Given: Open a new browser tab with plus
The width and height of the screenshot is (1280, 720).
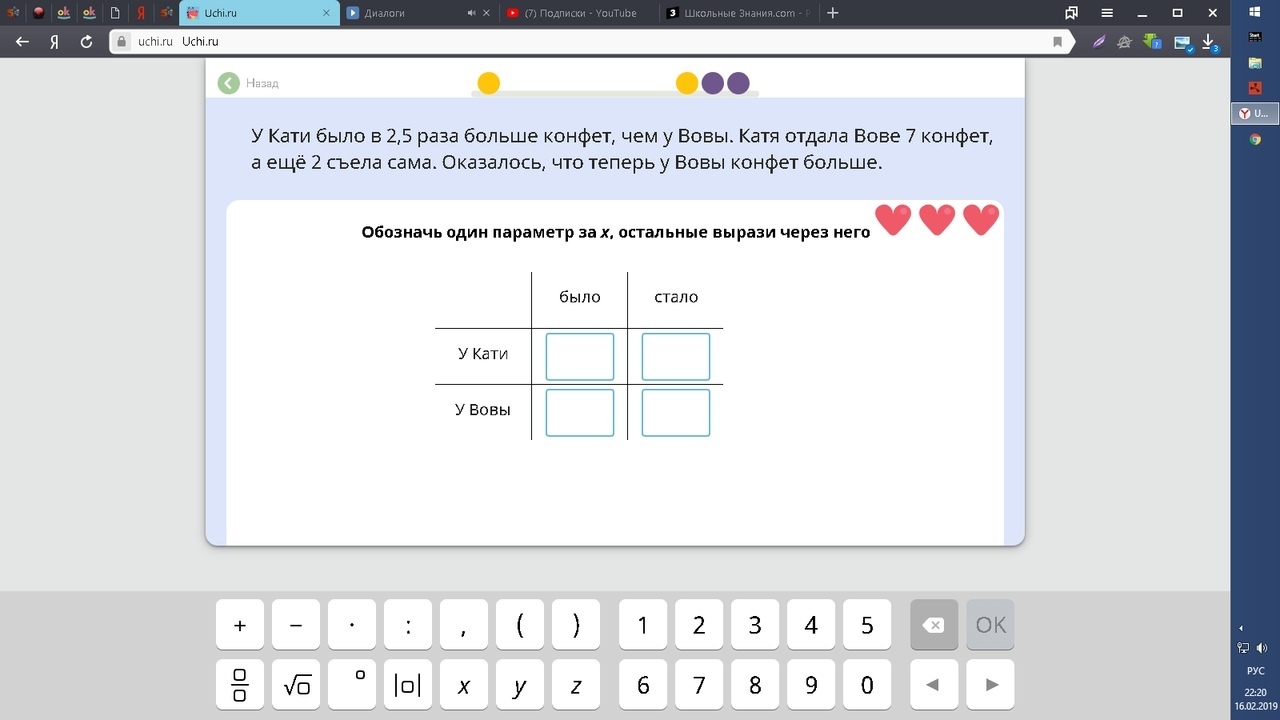Looking at the screenshot, I should pos(833,13).
